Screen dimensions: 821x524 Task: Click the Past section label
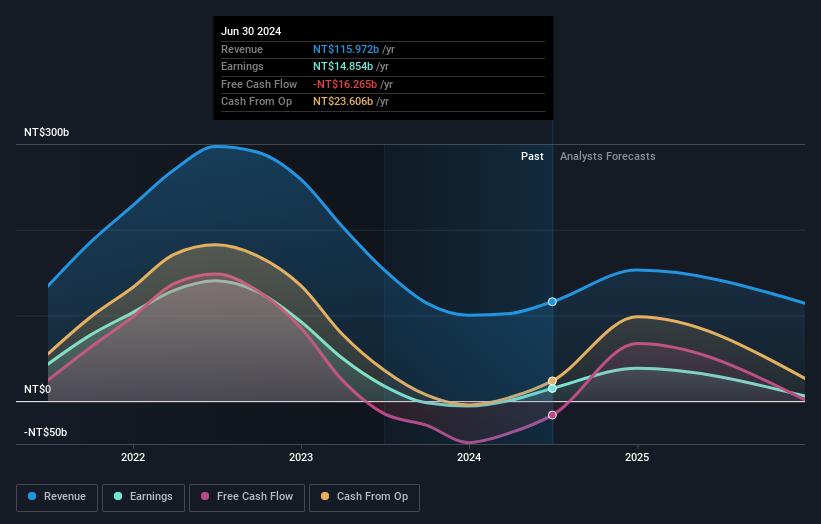pos(532,157)
